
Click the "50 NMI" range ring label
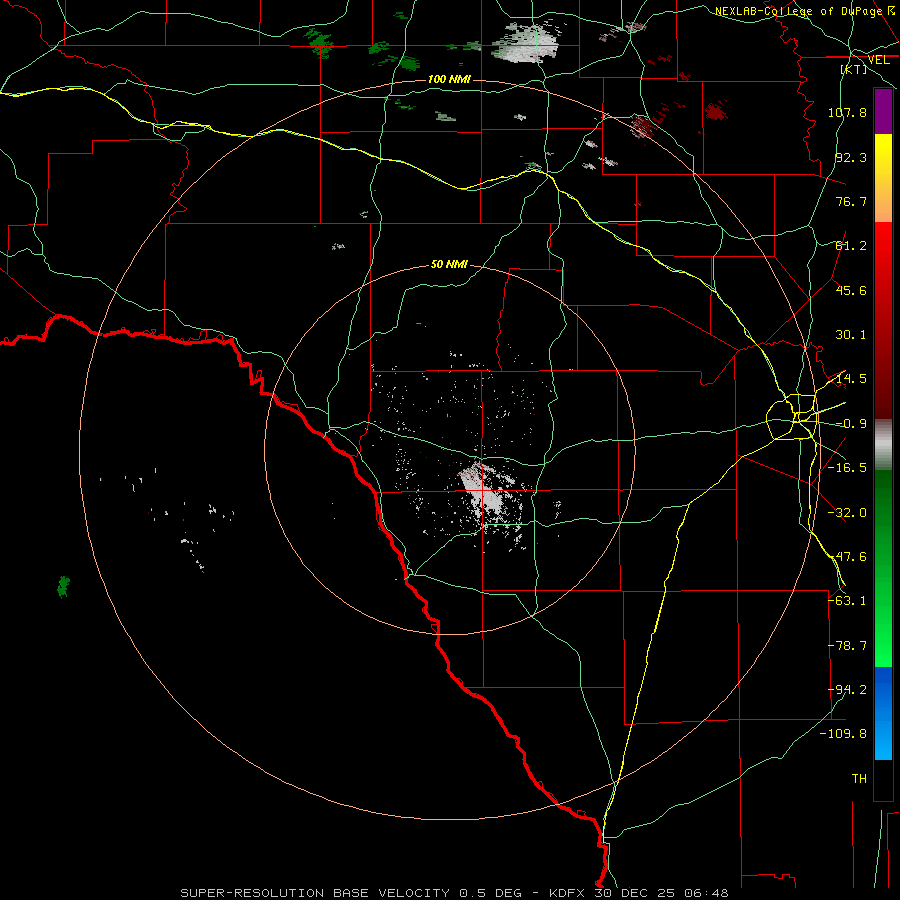(x=449, y=264)
